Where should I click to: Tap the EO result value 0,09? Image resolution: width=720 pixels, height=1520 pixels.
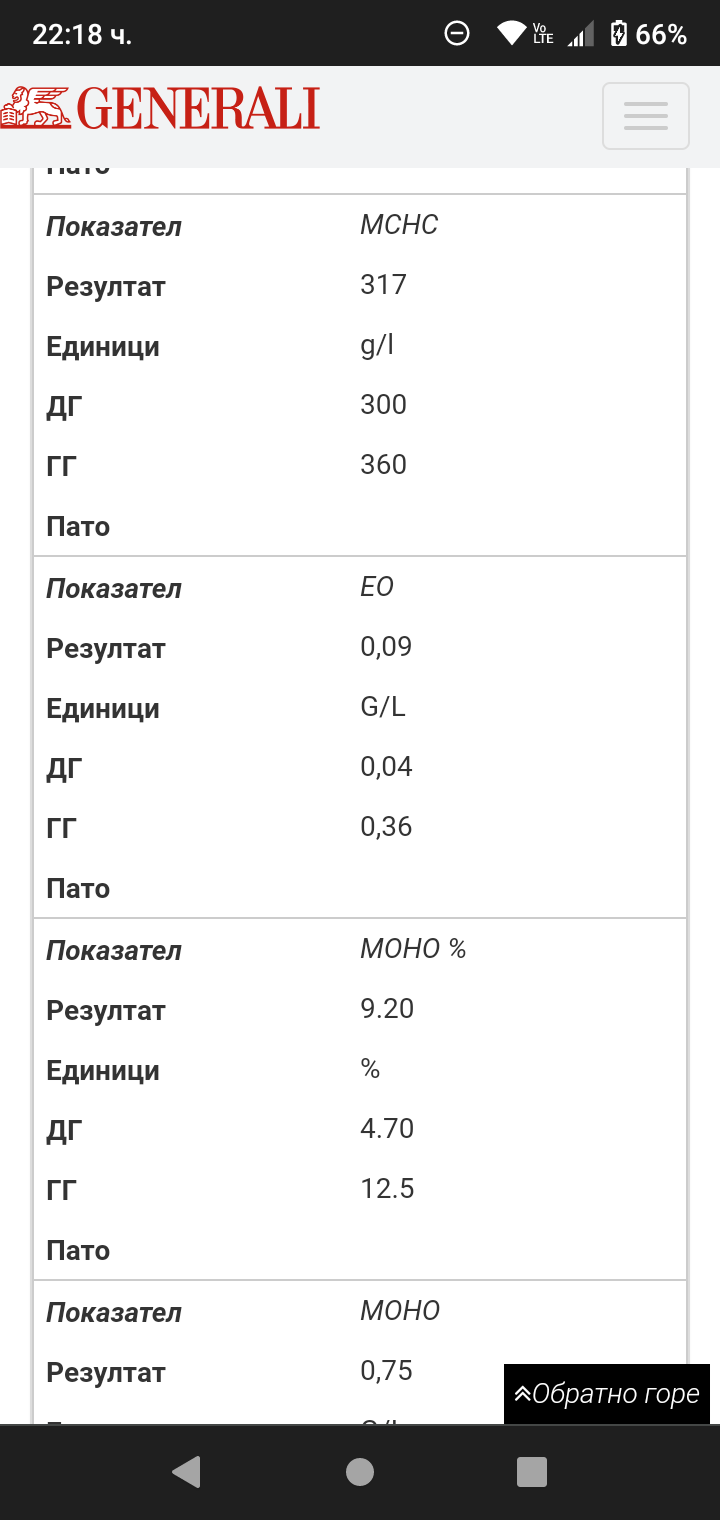[386, 647]
